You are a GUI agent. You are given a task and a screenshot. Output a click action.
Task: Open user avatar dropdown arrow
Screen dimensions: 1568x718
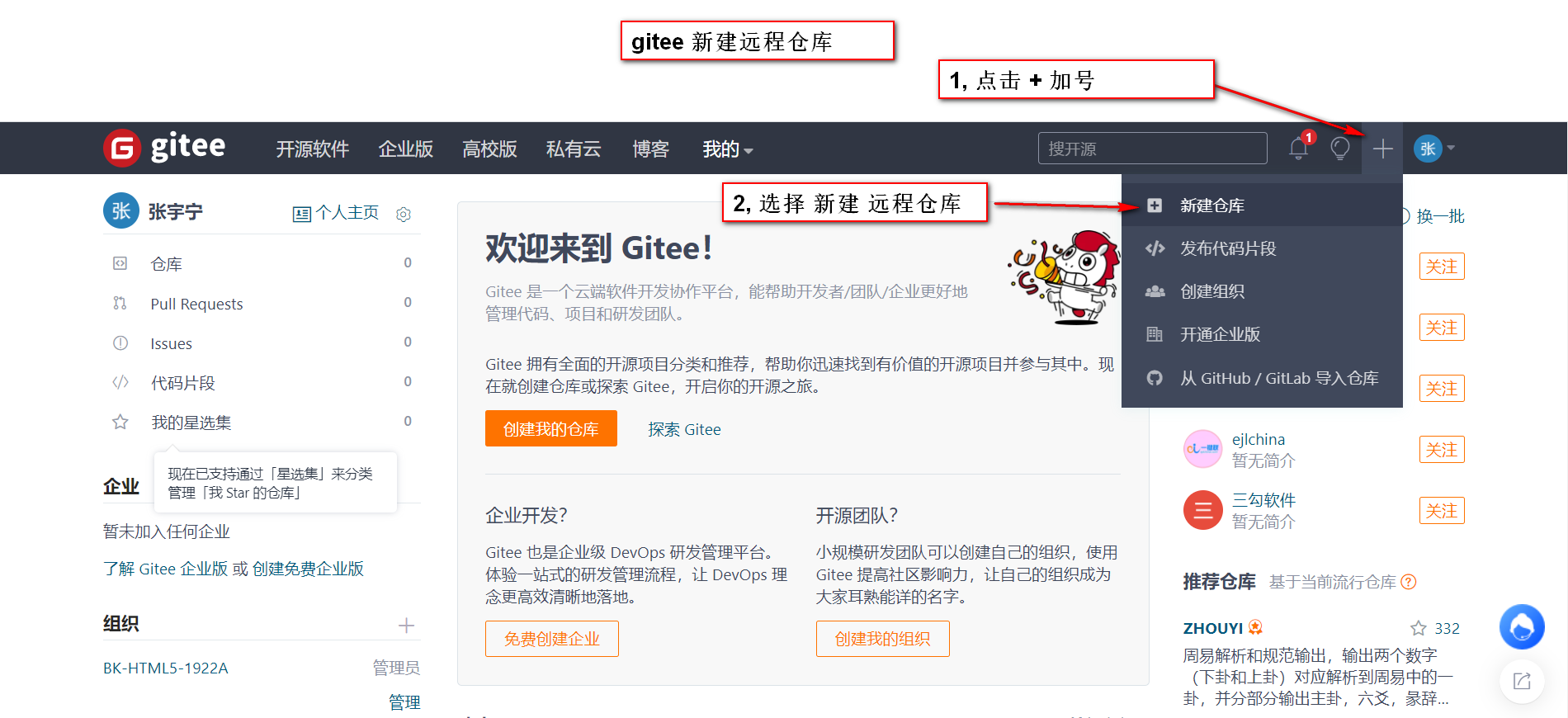click(1451, 149)
